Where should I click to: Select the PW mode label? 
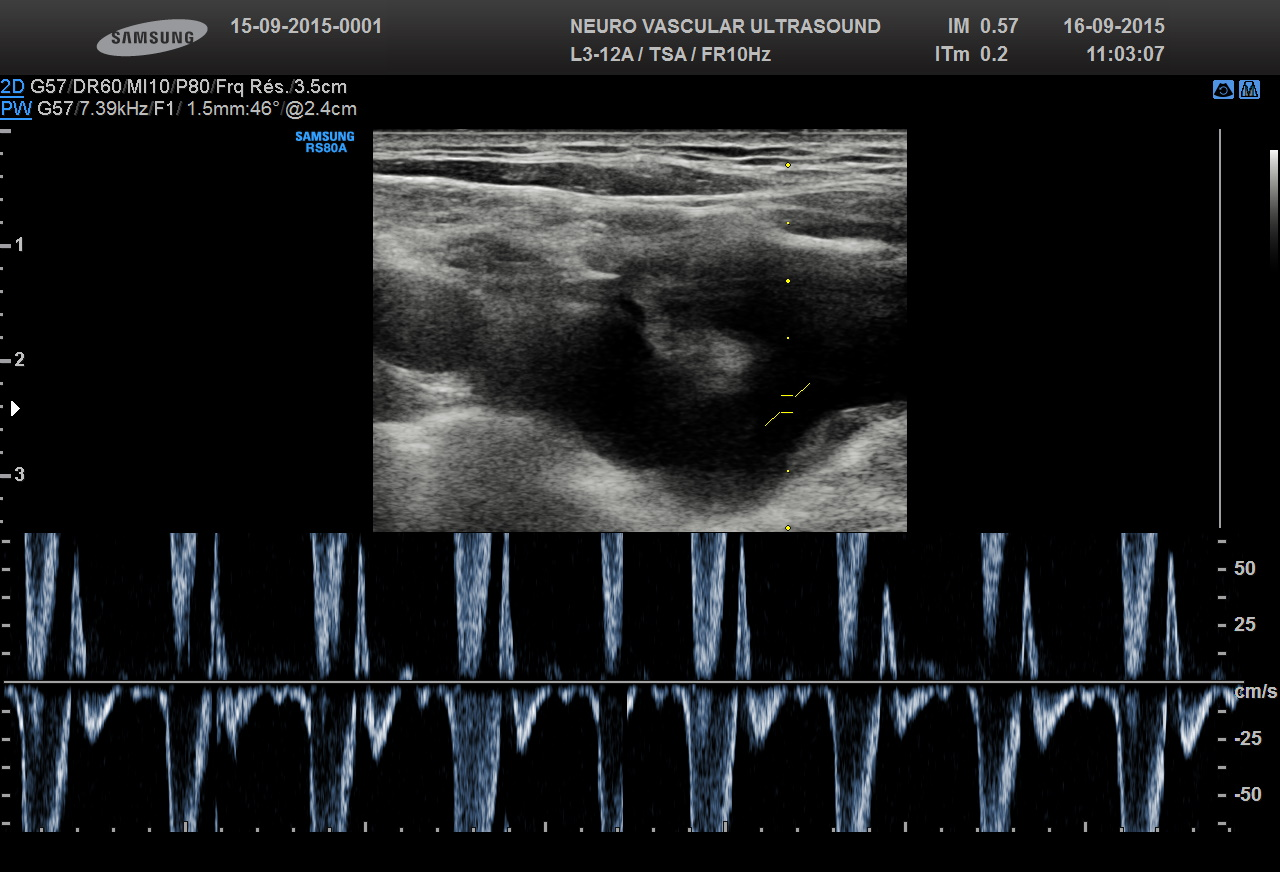(x=15, y=109)
